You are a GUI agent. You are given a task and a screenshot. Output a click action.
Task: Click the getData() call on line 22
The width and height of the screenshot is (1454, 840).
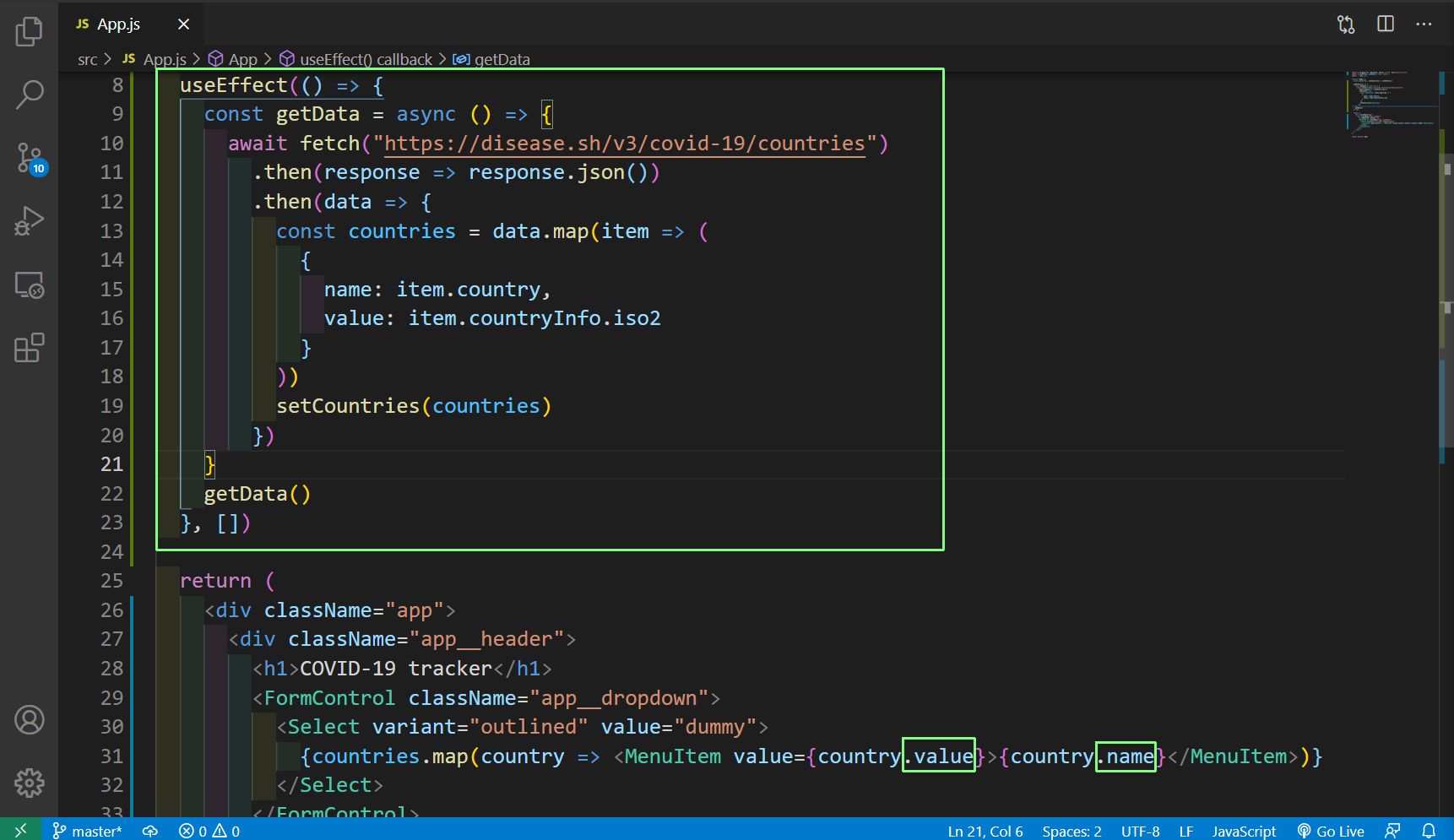click(258, 494)
